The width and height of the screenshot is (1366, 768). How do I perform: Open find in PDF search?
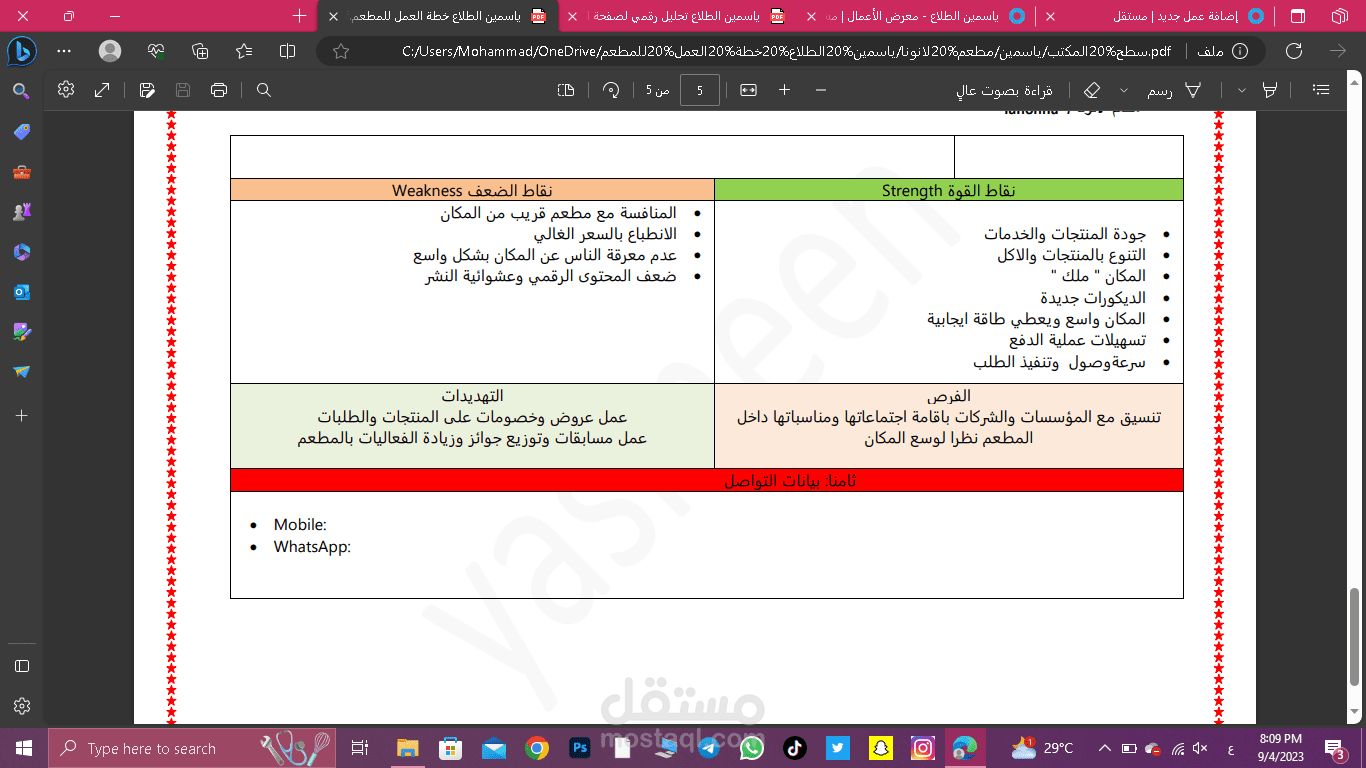click(x=264, y=90)
